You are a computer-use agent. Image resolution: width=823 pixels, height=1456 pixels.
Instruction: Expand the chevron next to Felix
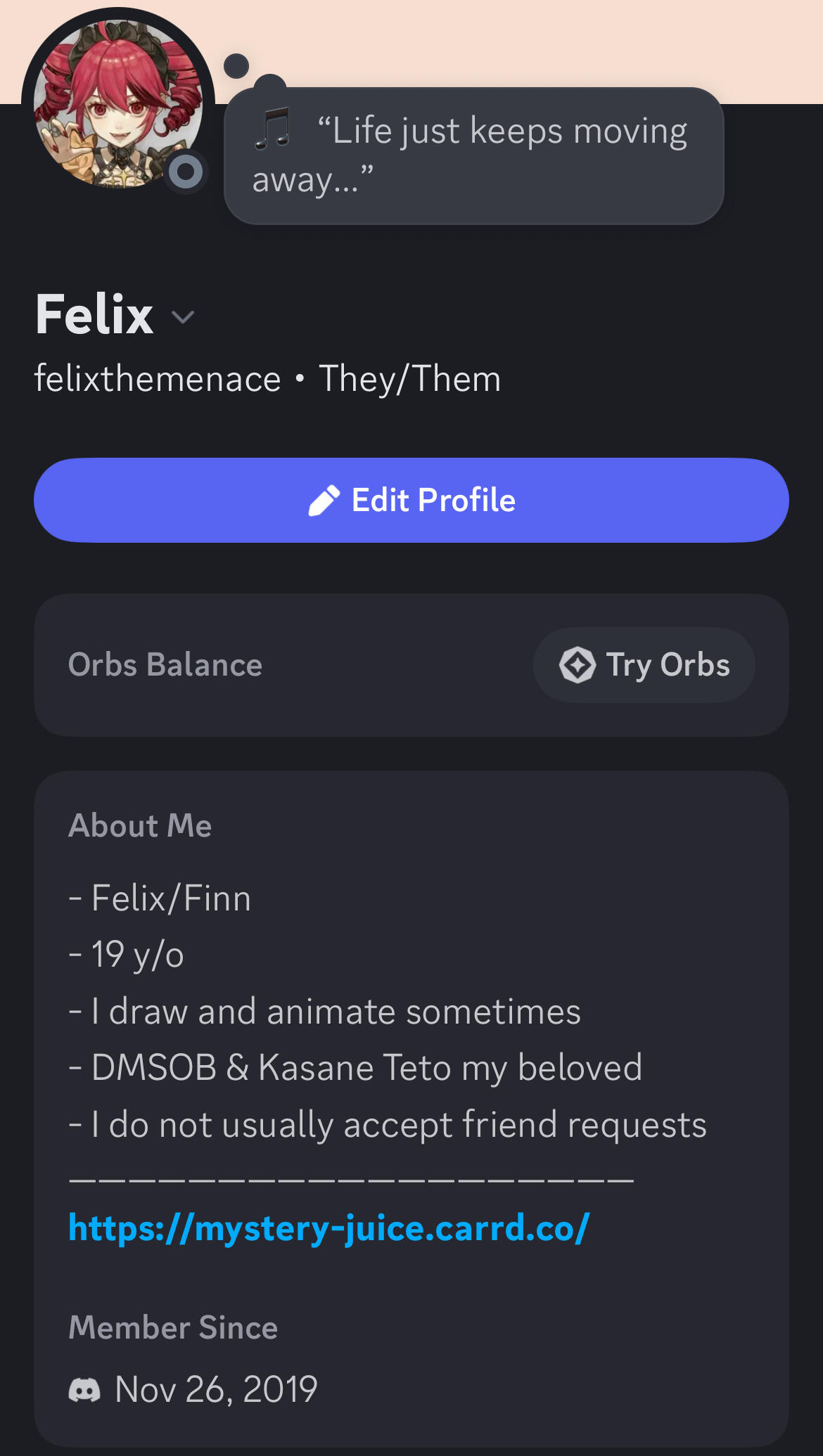pos(183,317)
